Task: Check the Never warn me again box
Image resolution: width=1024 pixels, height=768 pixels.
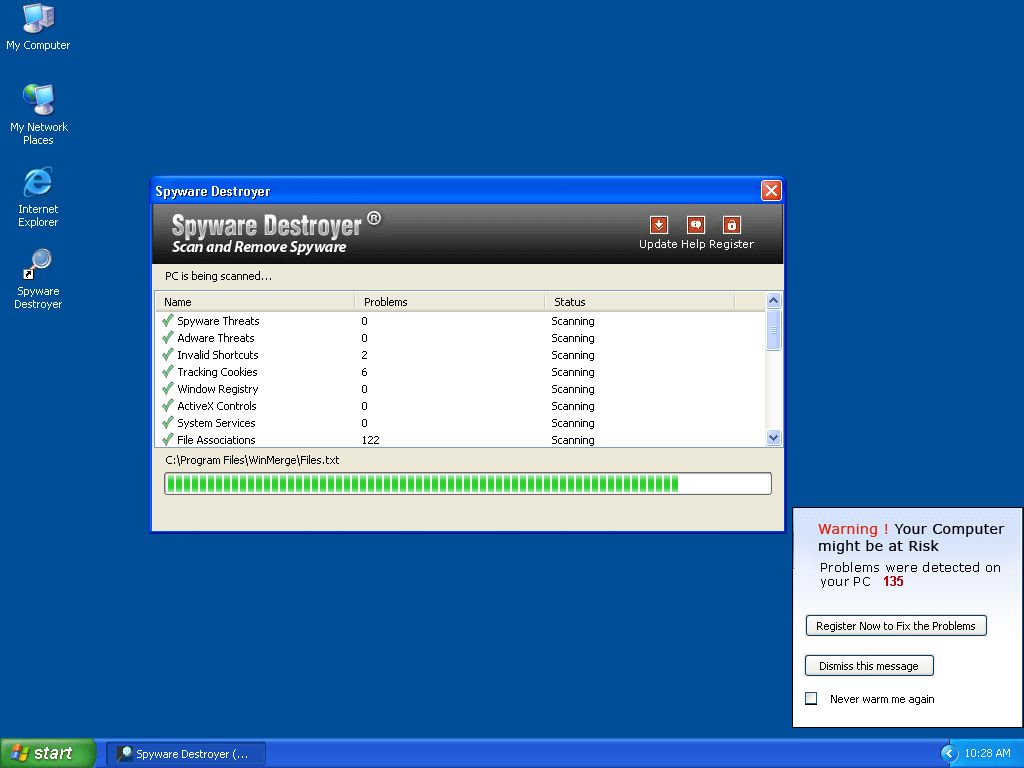Action: 812,699
